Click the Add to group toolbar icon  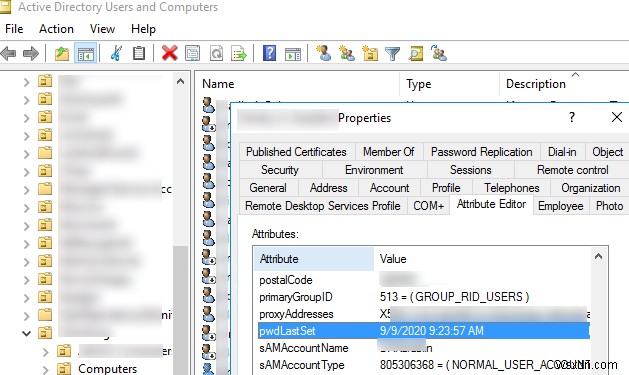coord(438,53)
